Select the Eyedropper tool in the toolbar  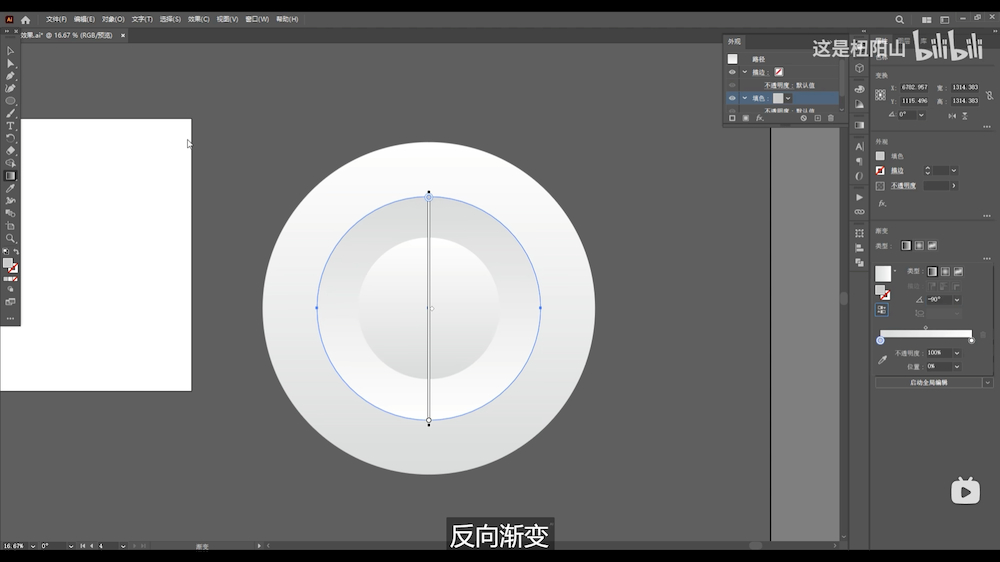10,188
